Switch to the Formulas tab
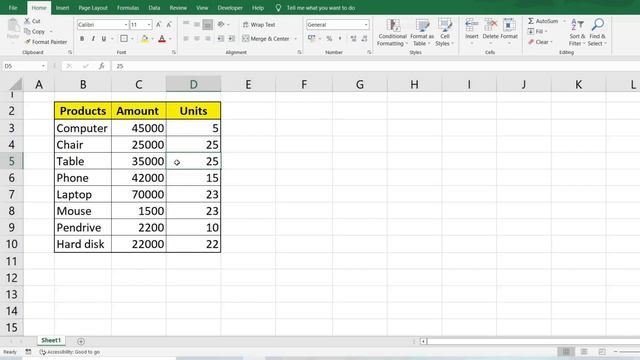 click(128, 8)
